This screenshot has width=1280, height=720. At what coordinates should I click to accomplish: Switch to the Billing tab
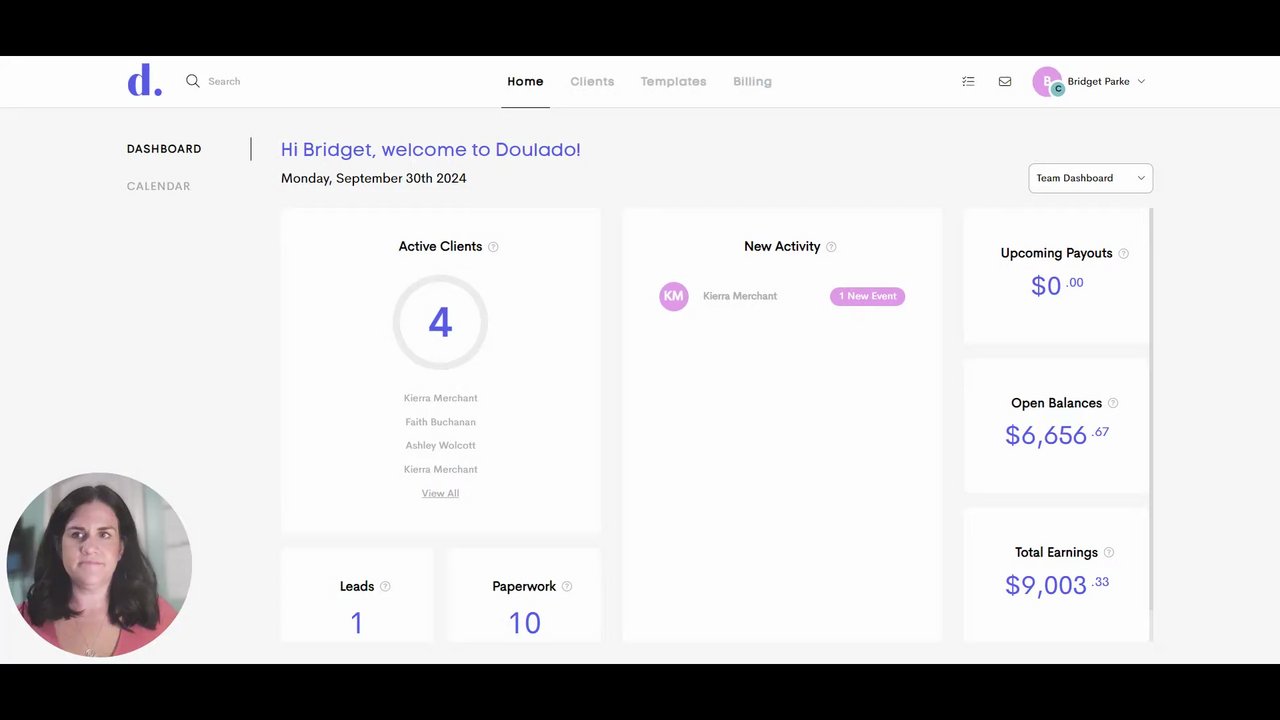click(x=752, y=82)
